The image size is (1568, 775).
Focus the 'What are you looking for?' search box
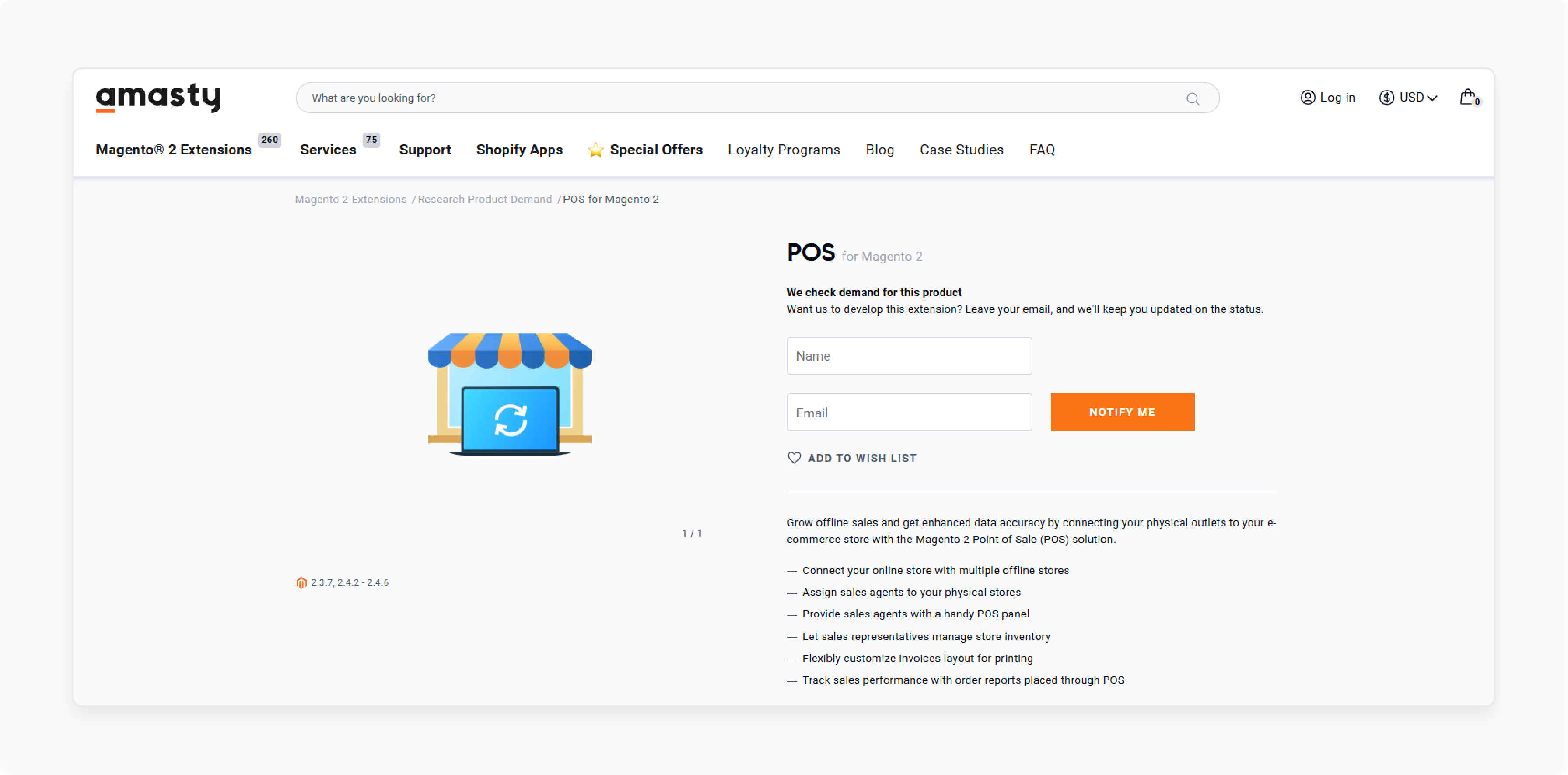tap(757, 98)
